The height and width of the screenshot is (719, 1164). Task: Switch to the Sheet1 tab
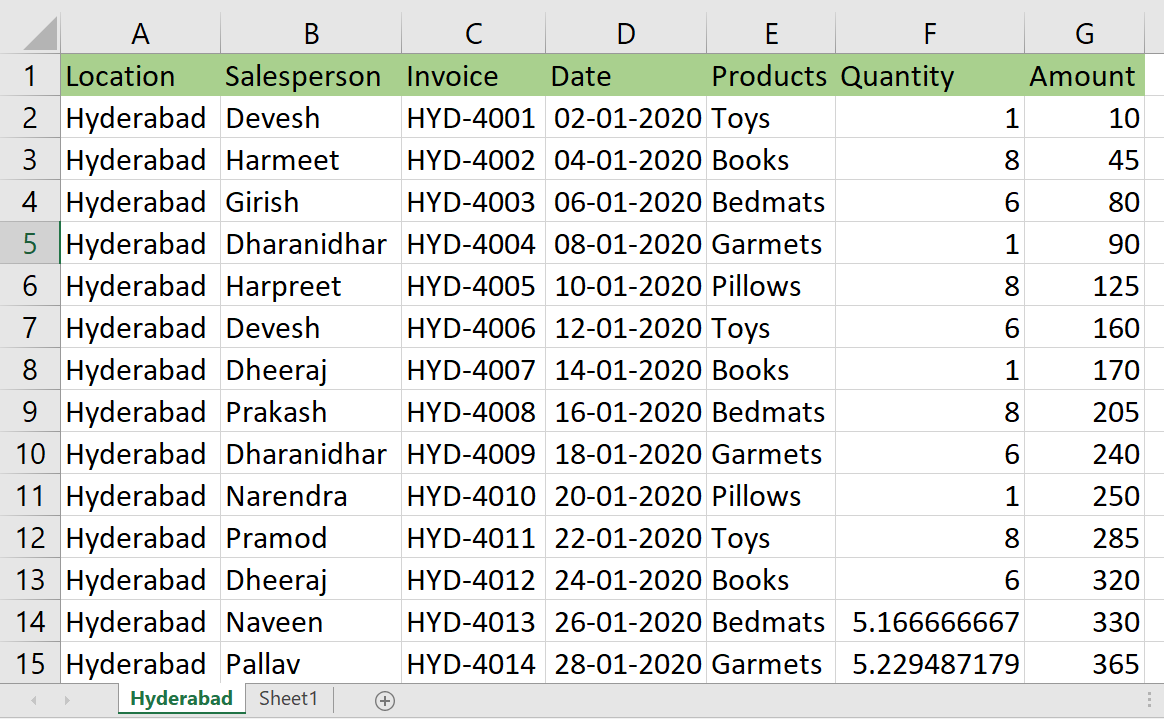coord(287,699)
